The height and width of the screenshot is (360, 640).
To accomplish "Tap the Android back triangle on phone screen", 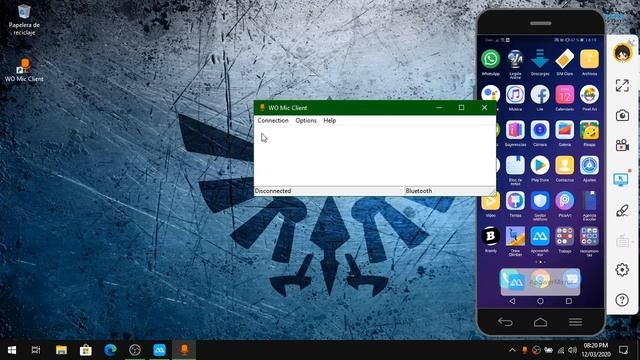I will (512, 301).
